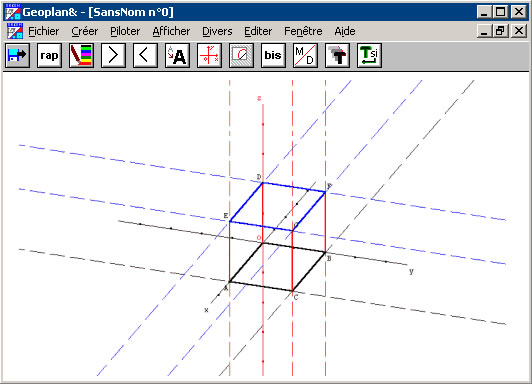Click the 'bis' repeat toolbar button

(273, 55)
